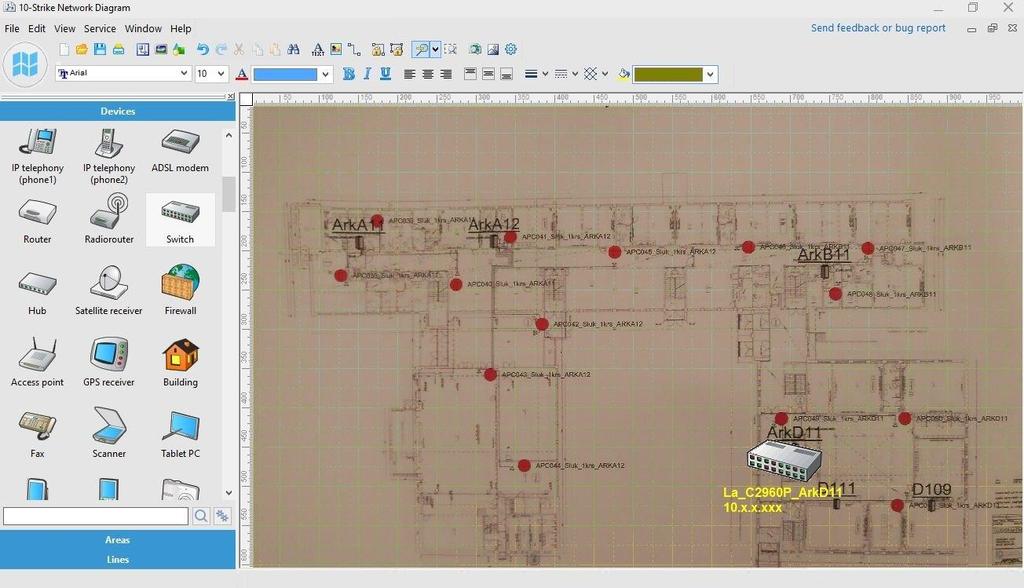This screenshot has height=588, width=1024.
Task: Choose the Satellite receiver device
Action: coord(109,290)
